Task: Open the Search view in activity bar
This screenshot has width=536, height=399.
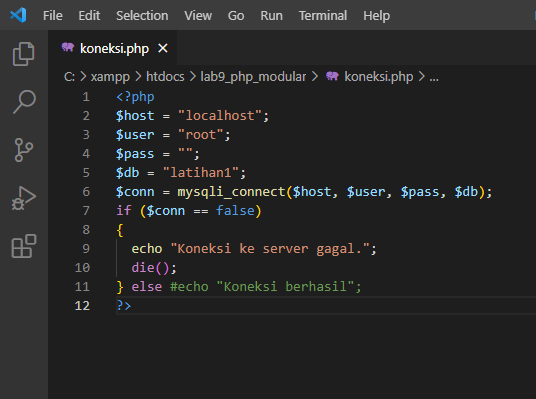Action: [x=24, y=102]
